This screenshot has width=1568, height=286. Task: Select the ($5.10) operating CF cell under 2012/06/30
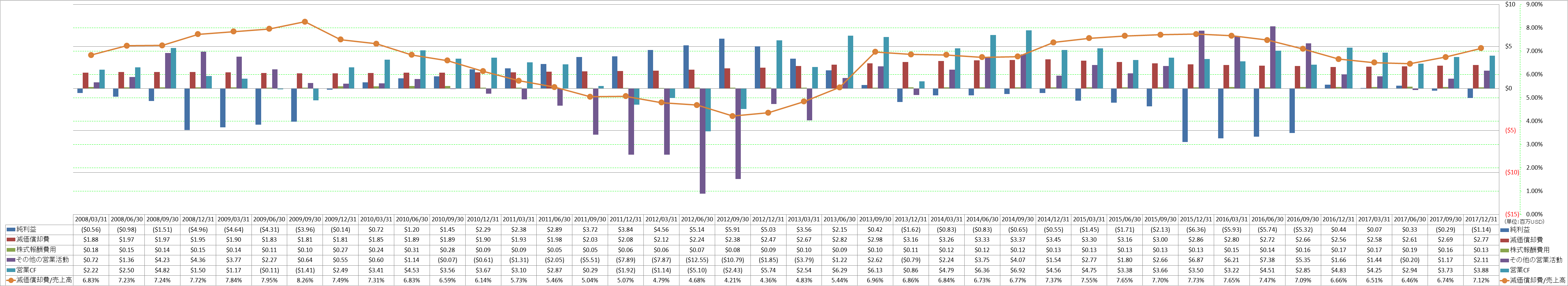(696, 270)
